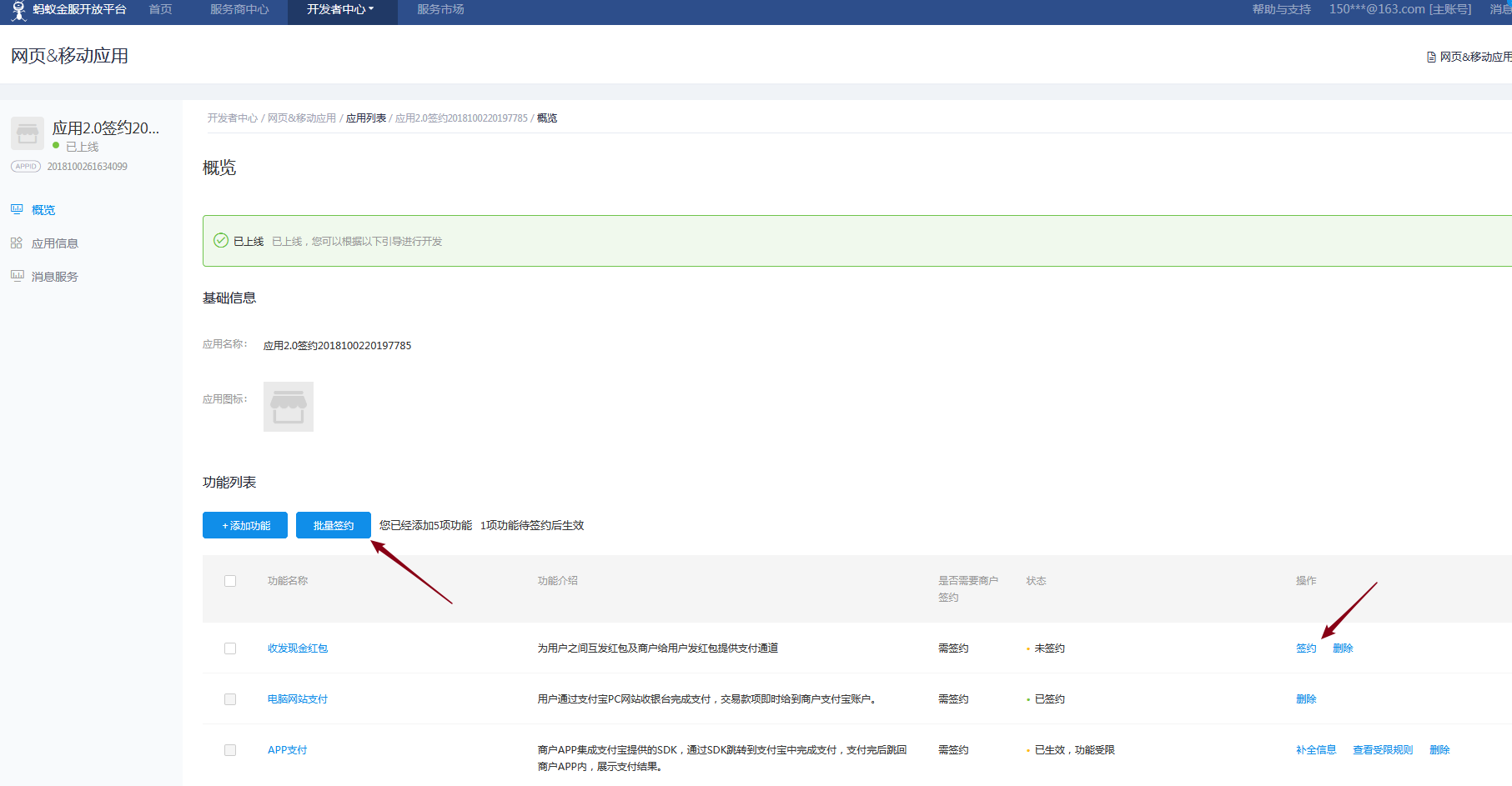The height and width of the screenshot is (786, 1512).
Task: Click the sidebar application storefront icon
Action: click(x=28, y=133)
